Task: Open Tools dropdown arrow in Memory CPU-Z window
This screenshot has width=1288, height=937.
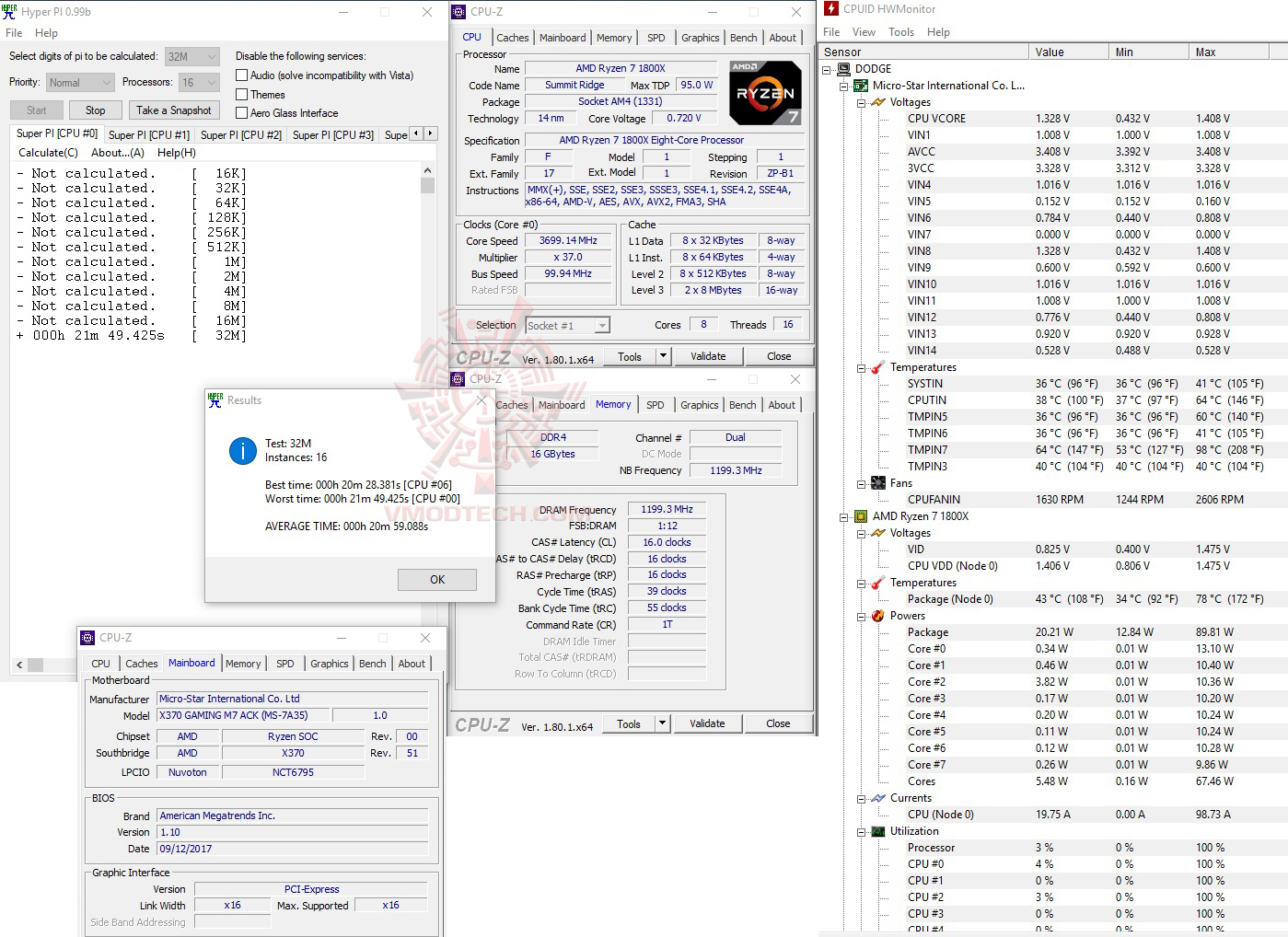Action: (661, 723)
